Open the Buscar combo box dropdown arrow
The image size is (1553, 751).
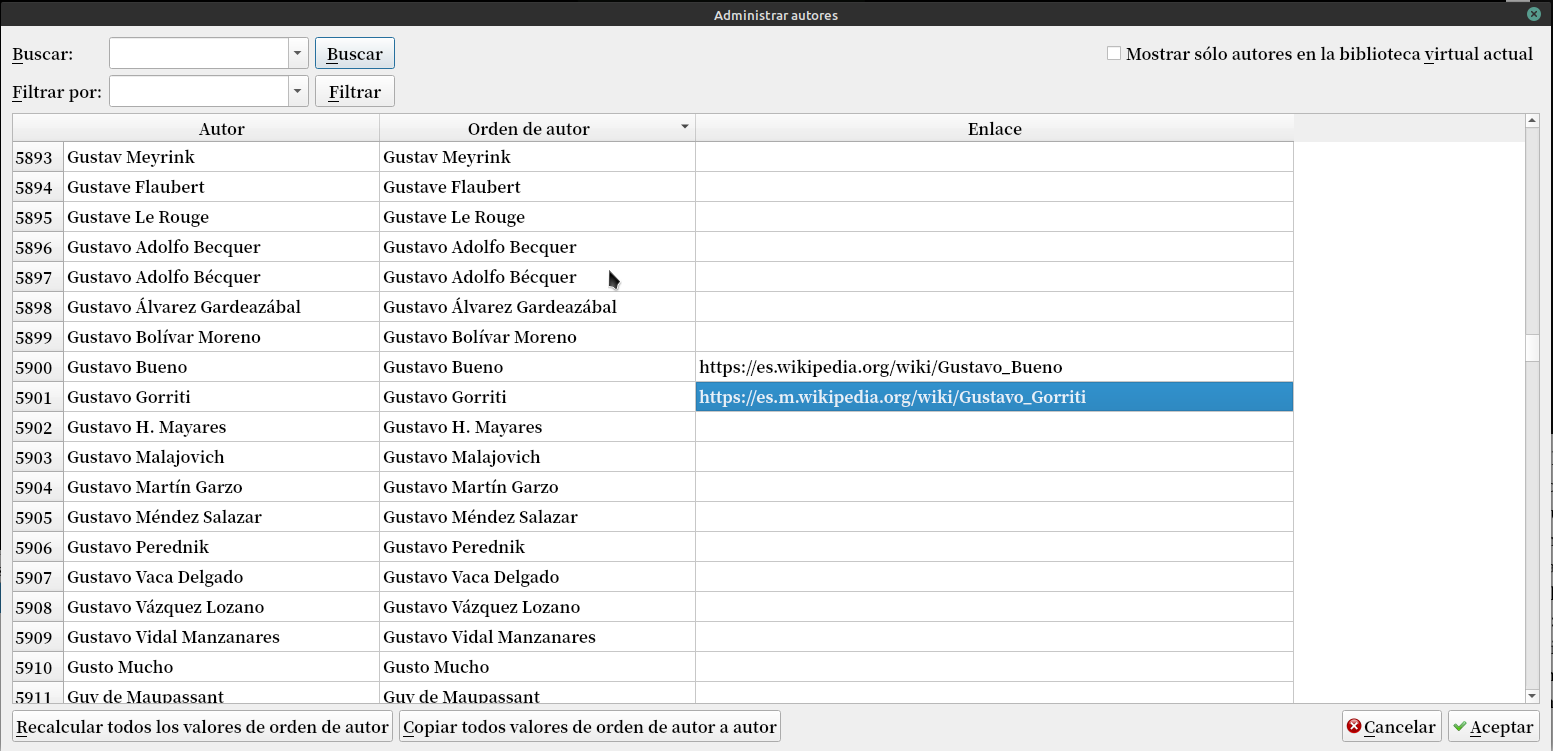pyautogui.click(x=297, y=54)
